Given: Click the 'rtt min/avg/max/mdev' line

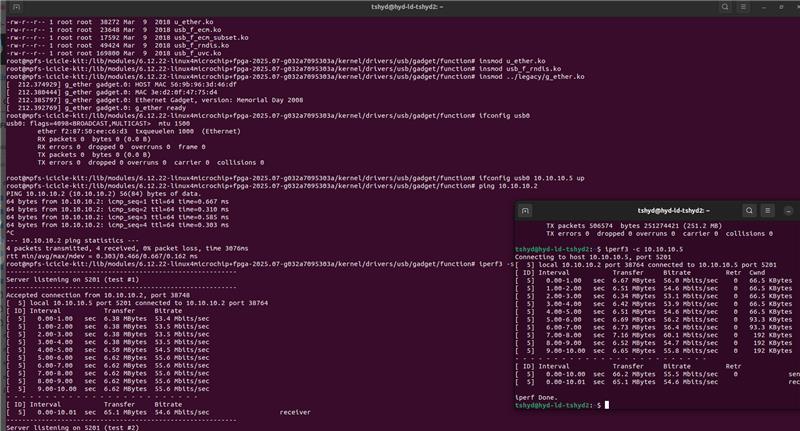Looking at the screenshot, I should 102,256.
